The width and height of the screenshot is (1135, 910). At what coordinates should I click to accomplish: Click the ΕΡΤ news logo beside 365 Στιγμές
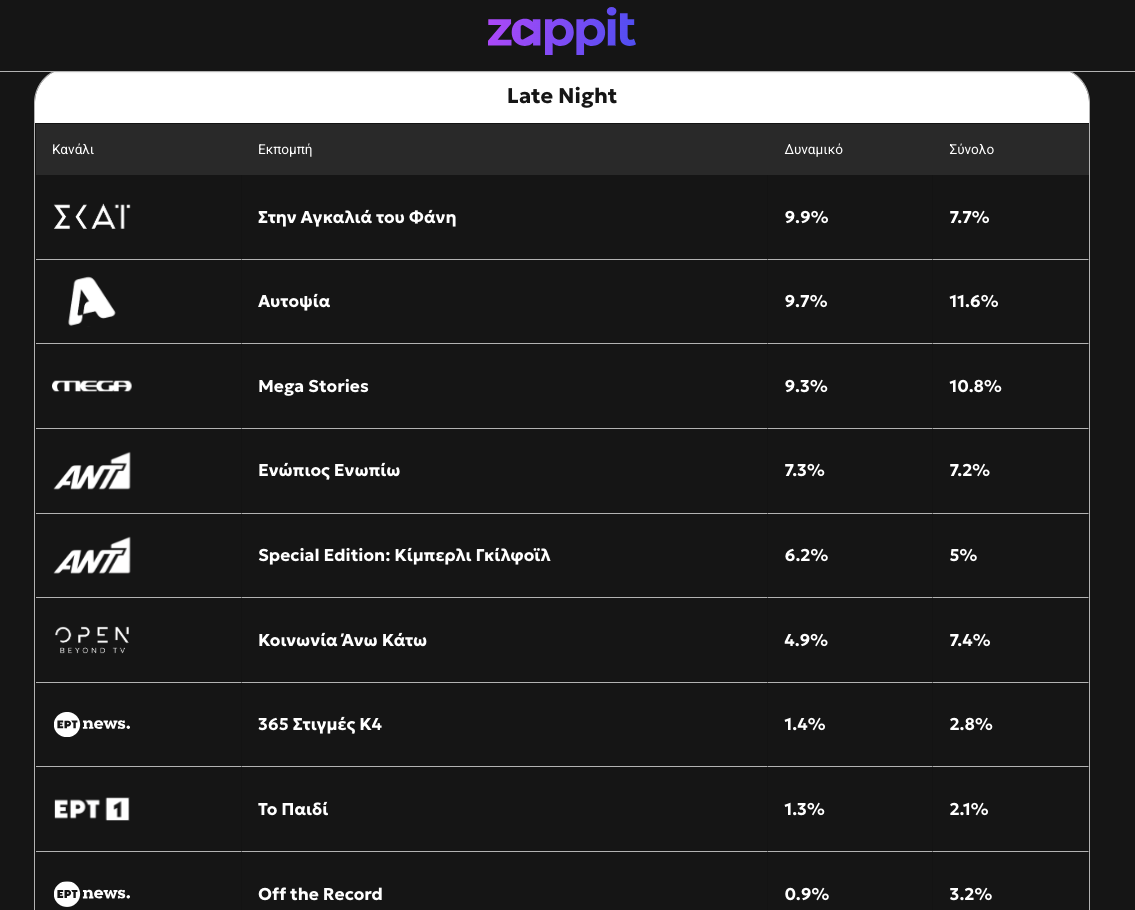(91, 724)
